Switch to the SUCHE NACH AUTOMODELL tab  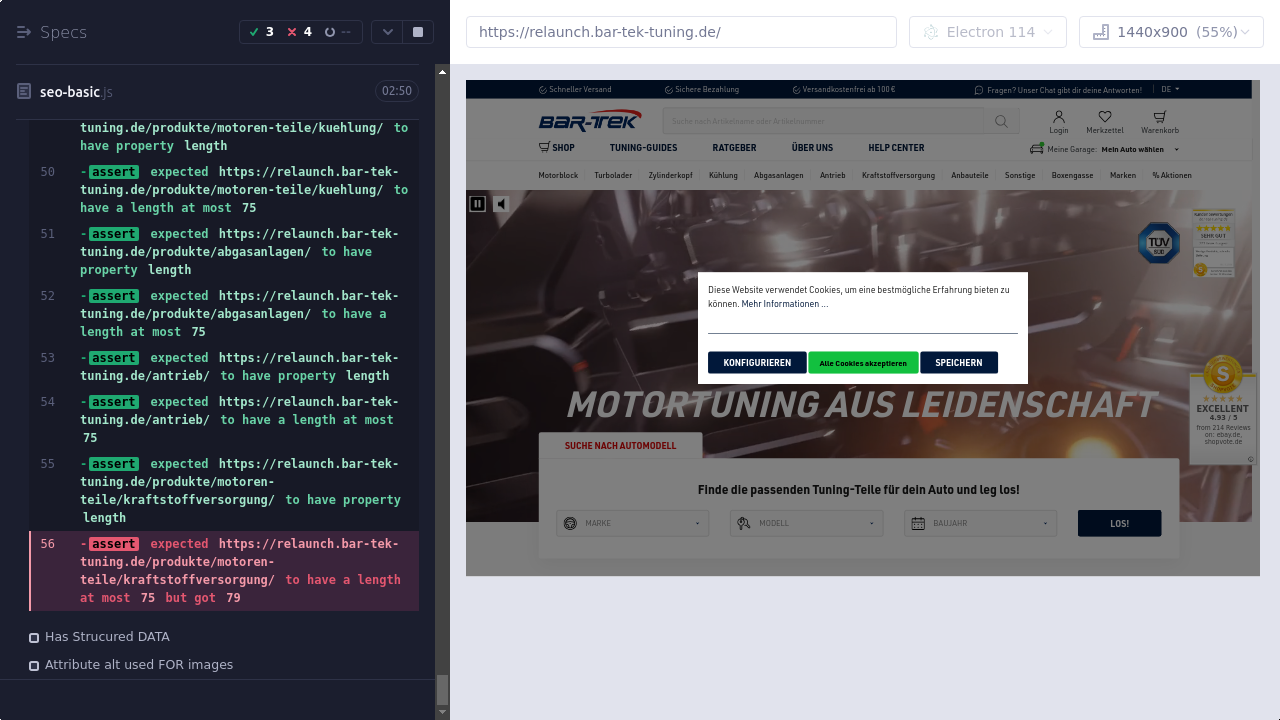pyautogui.click(x=620, y=446)
